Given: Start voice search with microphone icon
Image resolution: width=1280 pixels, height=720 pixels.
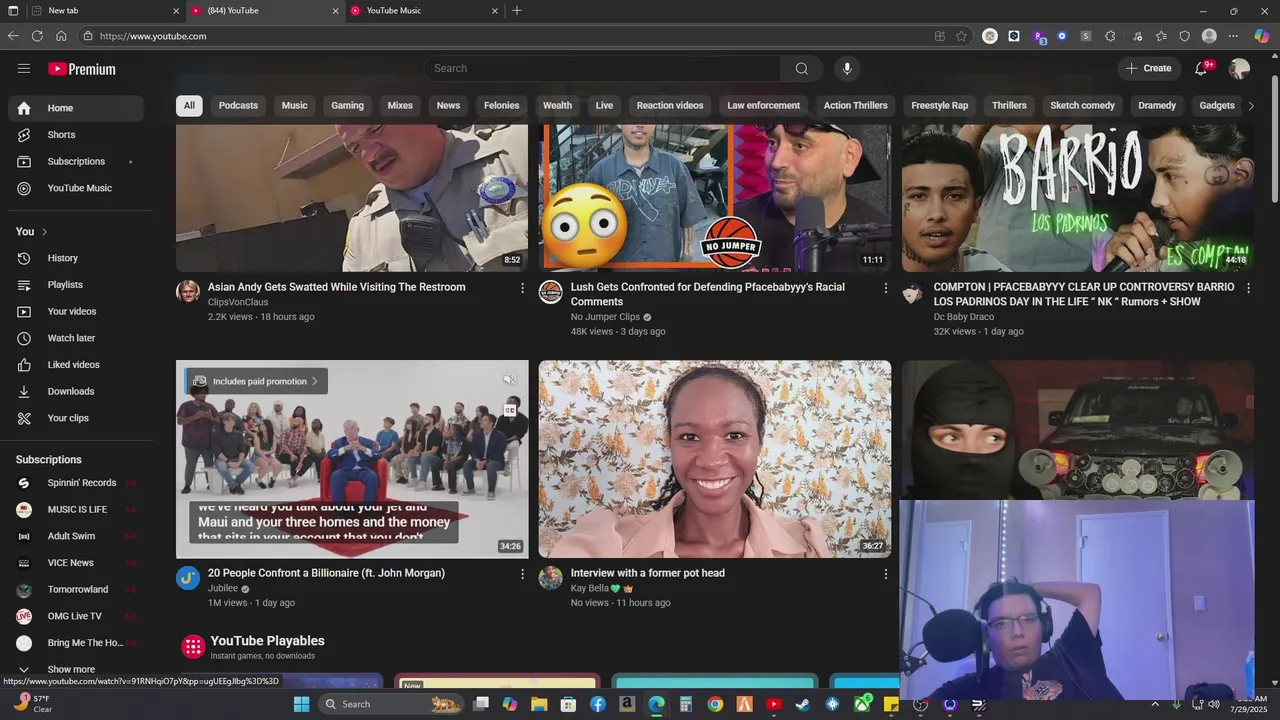Looking at the screenshot, I should coord(847,68).
